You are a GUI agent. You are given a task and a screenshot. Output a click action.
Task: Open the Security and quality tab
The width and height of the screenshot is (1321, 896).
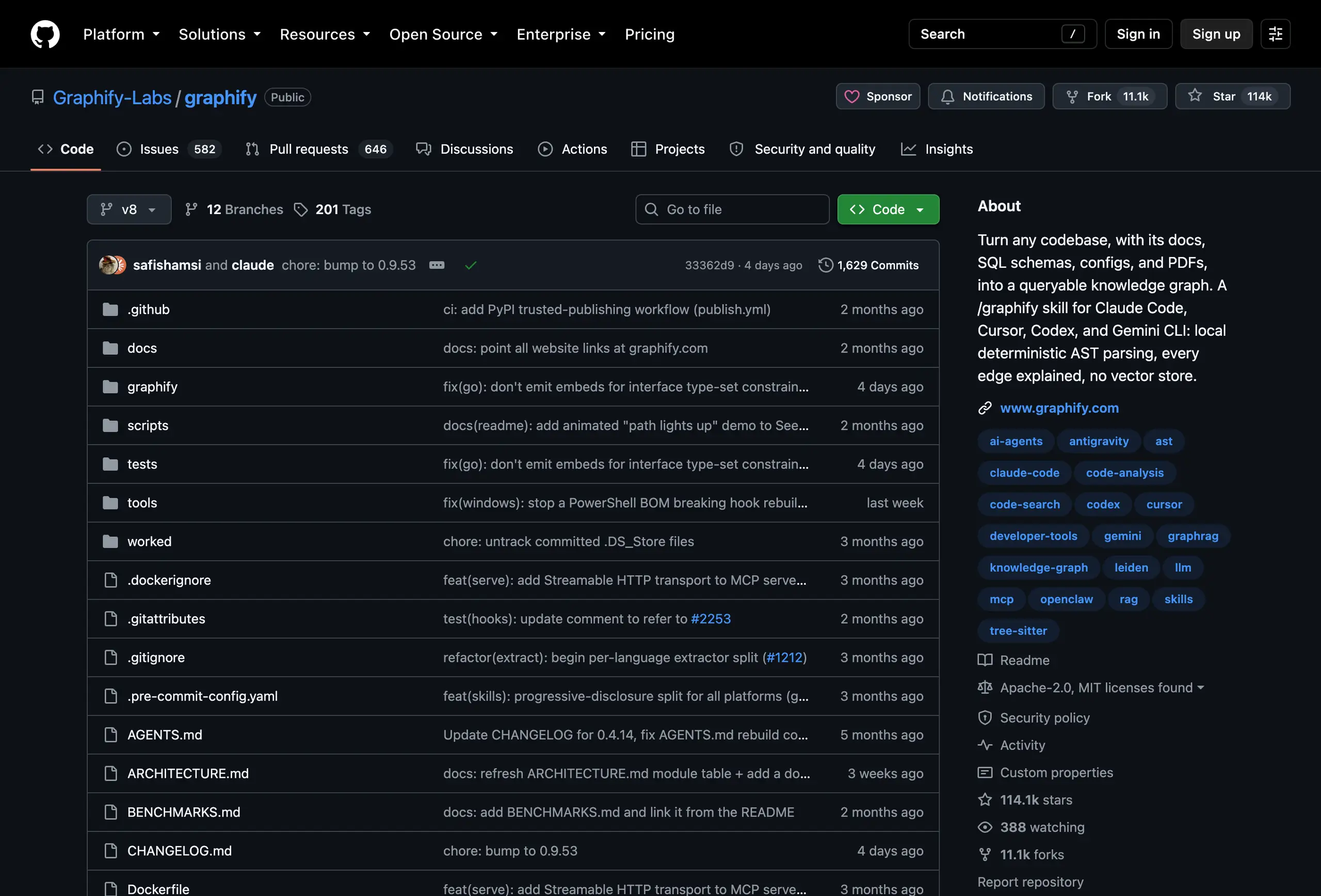[802, 150]
